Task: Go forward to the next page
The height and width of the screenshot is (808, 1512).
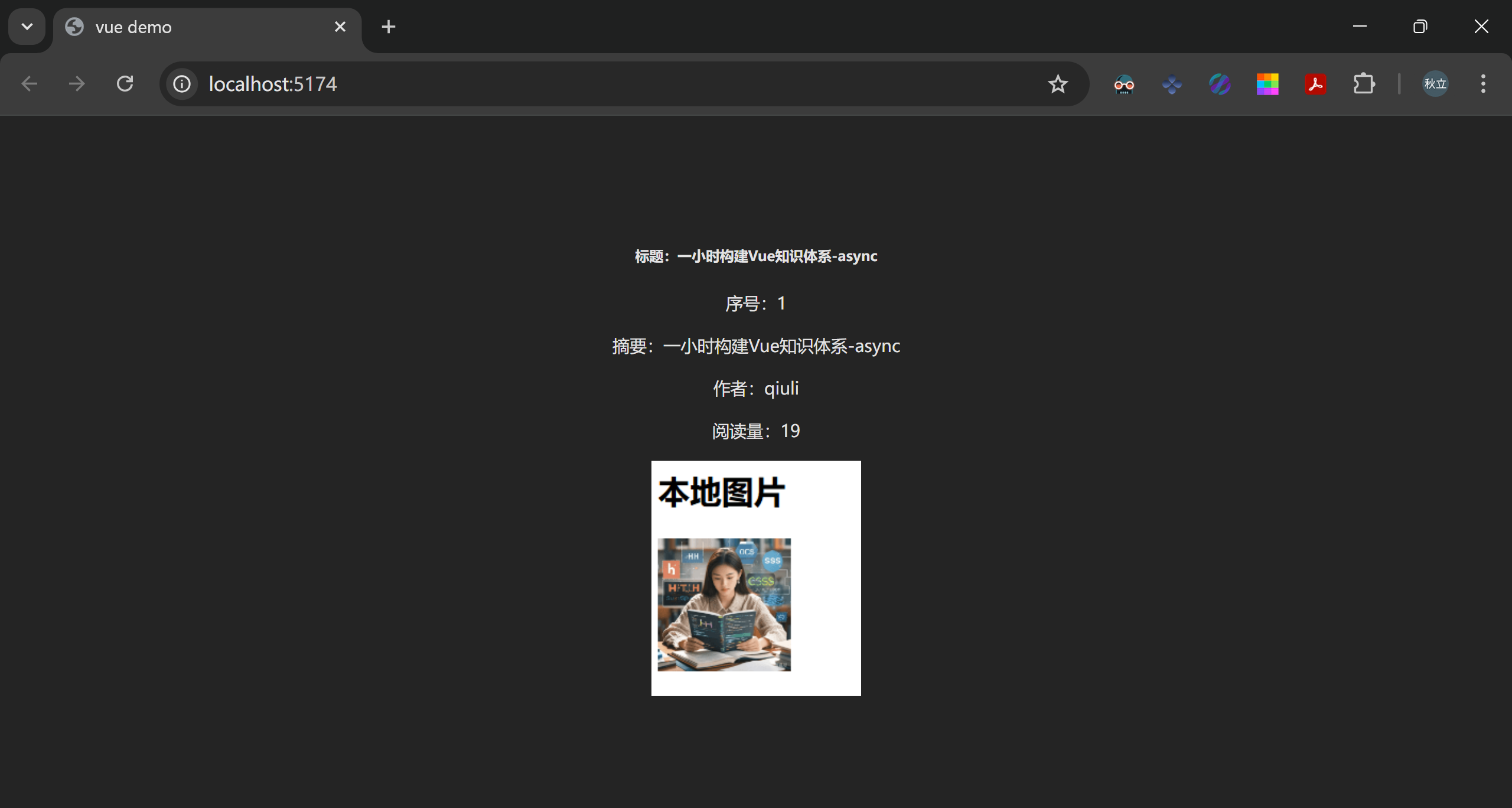Action: (77, 83)
